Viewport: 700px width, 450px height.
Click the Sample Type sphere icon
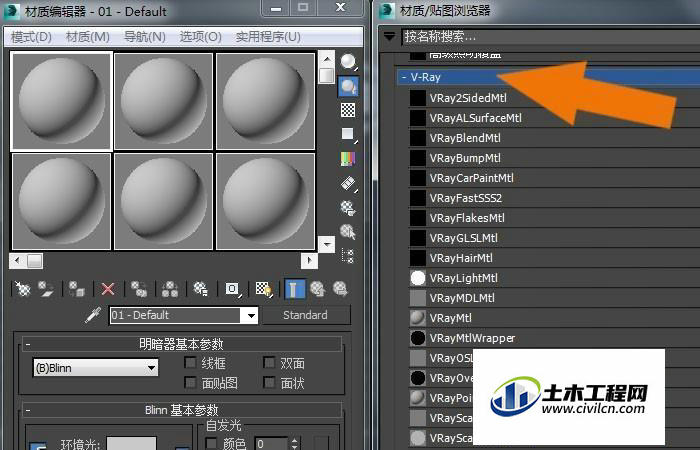point(348,62)
